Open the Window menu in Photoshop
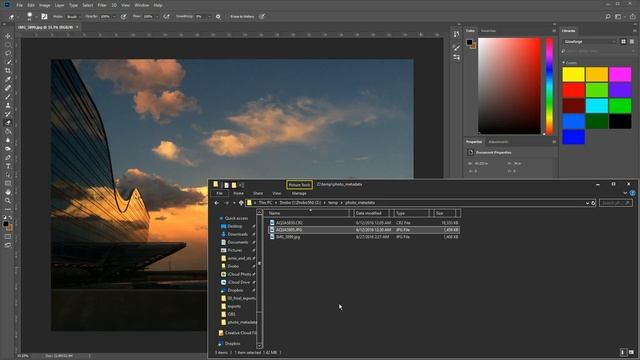The image size is (640, 360). pyautogui.click(x=142, y=5)
